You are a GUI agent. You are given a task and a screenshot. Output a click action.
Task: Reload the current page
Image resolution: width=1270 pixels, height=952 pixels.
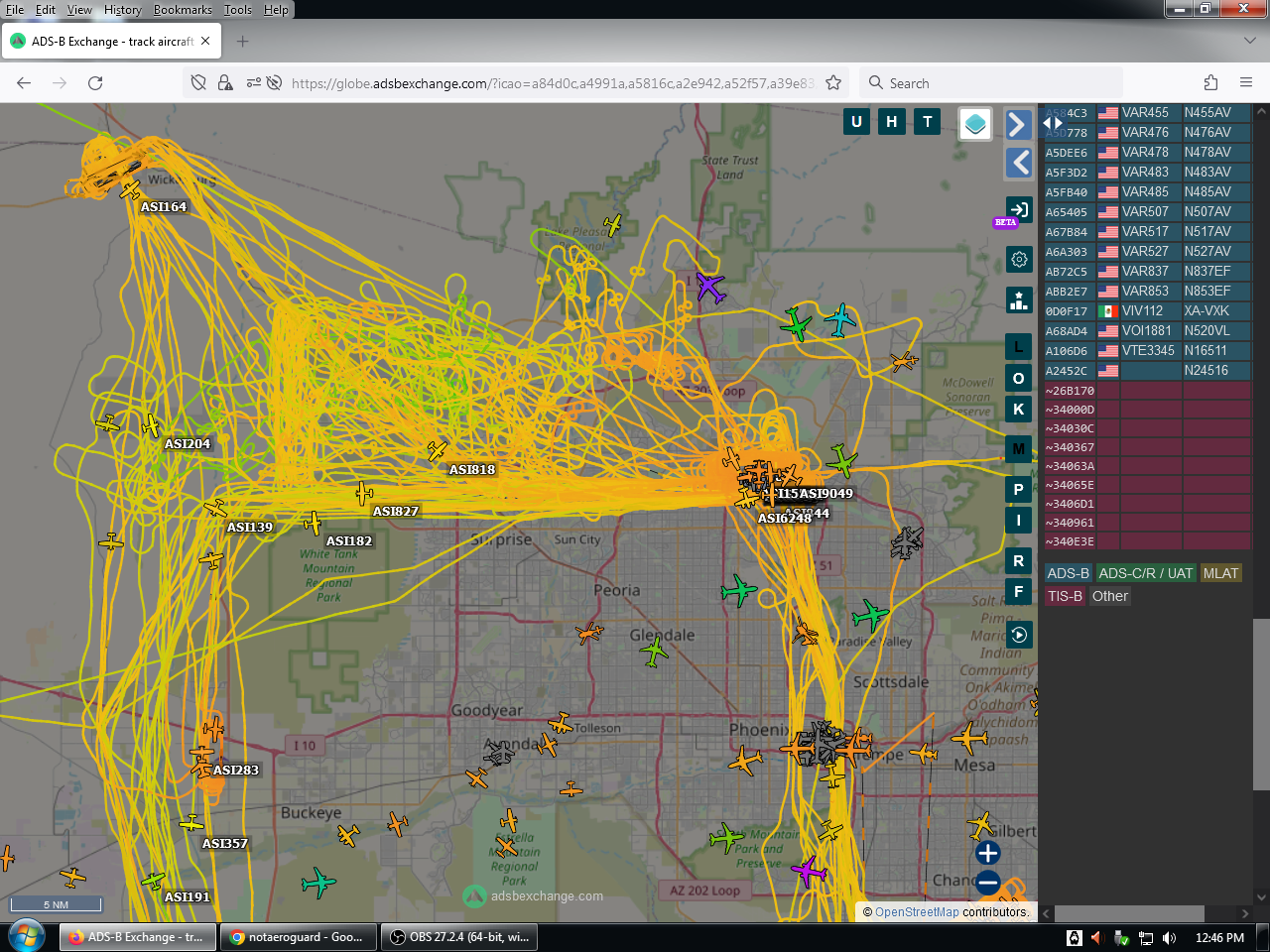click(95, 83)
